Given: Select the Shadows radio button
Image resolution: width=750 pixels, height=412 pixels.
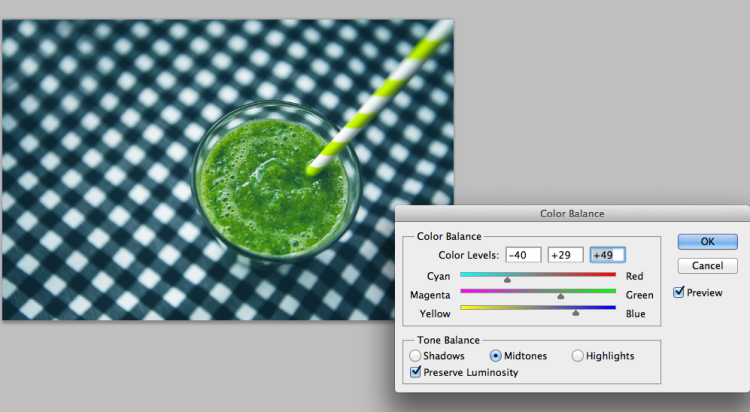Looking at the screenshot, I should click(415, 356).
